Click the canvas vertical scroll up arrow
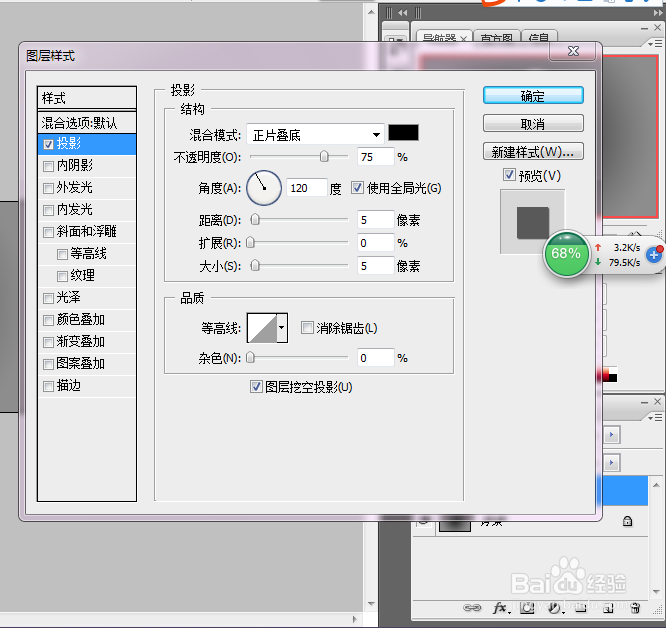Image resolution: width=666 pixels, height=628 pixels. [x=371, y=12]
